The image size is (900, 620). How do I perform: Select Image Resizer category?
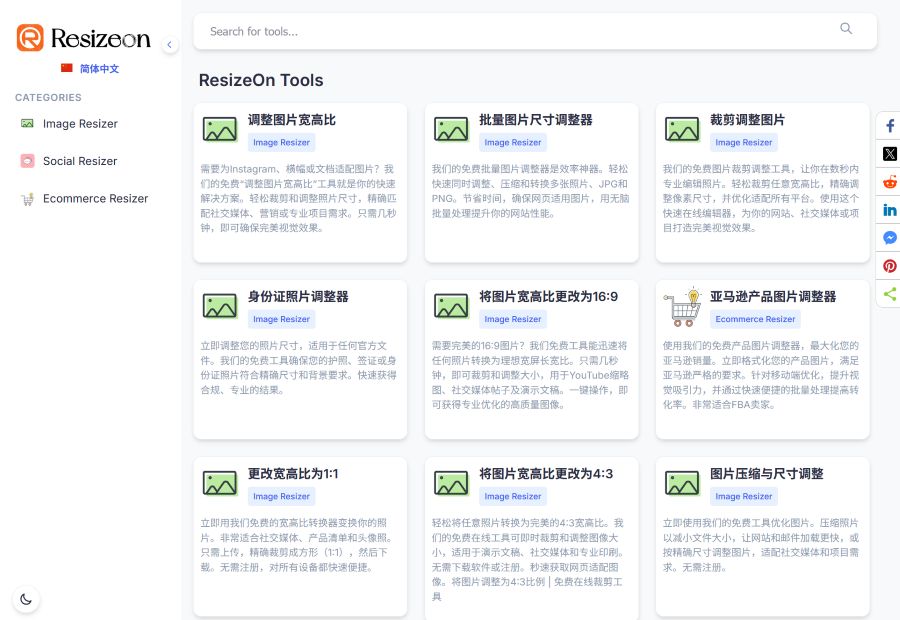(x=80, y=124)
